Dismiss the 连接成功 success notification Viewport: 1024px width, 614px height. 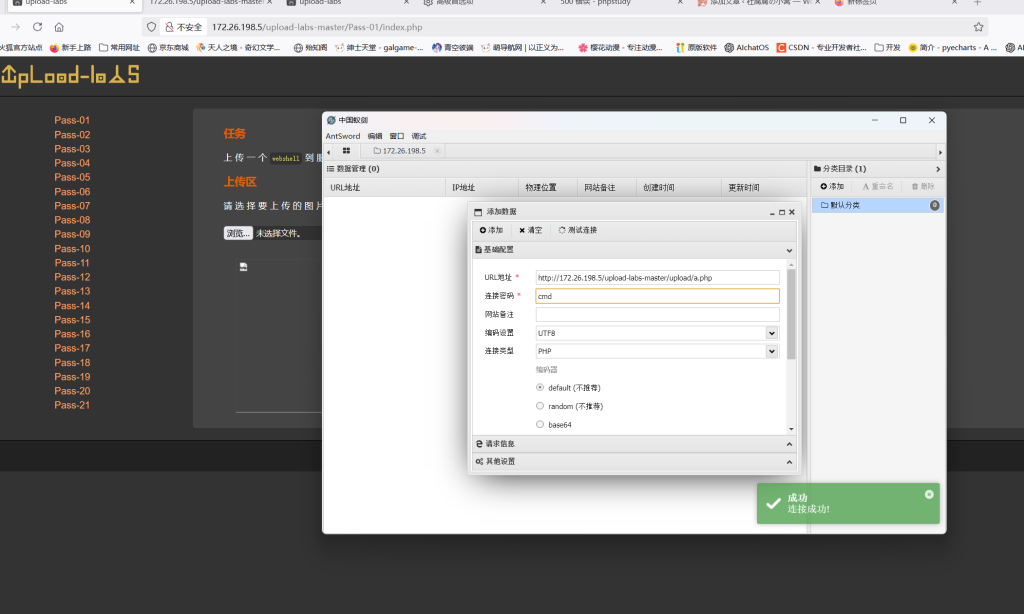[x=929, y=494]
